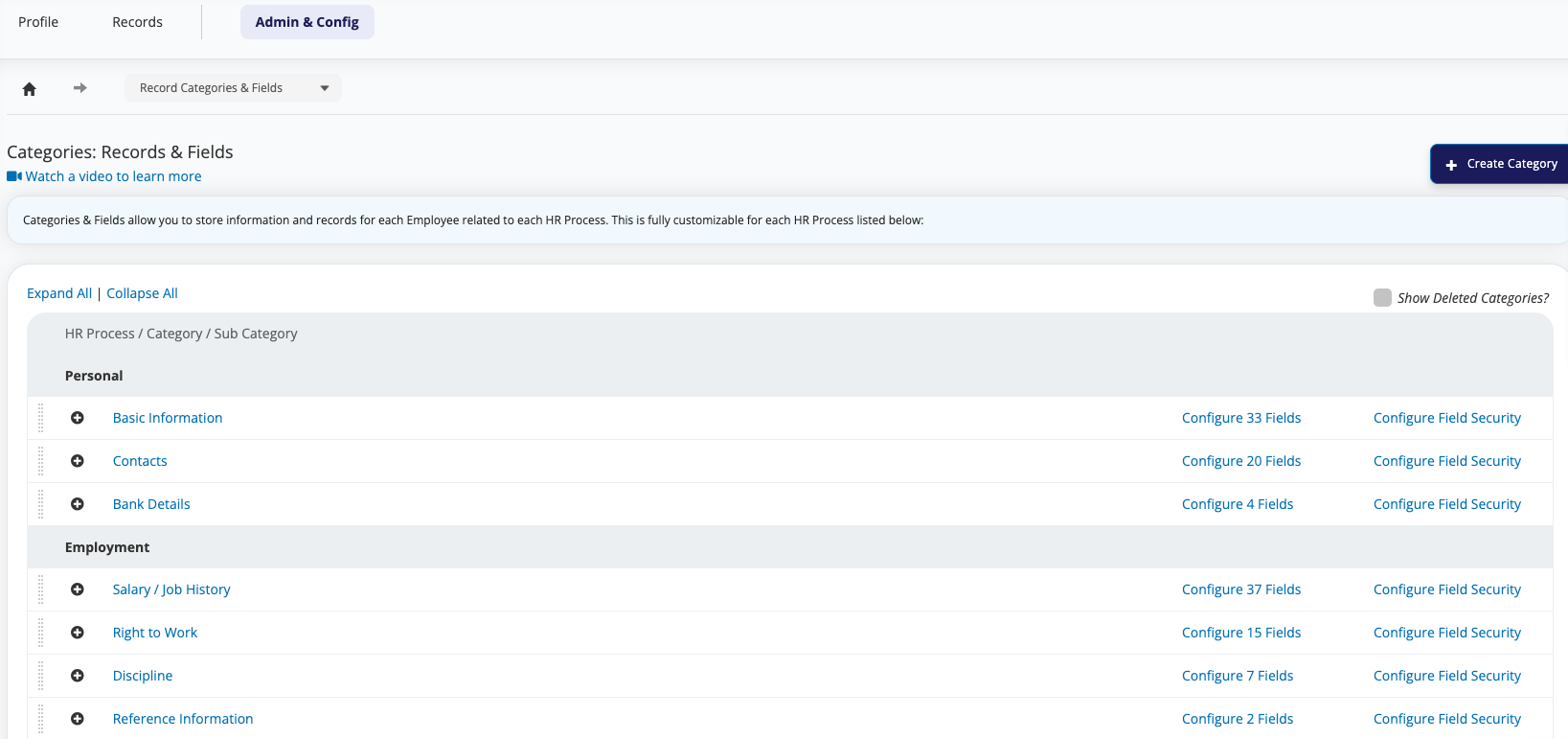Grab the drag handle for Basic Information

[41, 418]
